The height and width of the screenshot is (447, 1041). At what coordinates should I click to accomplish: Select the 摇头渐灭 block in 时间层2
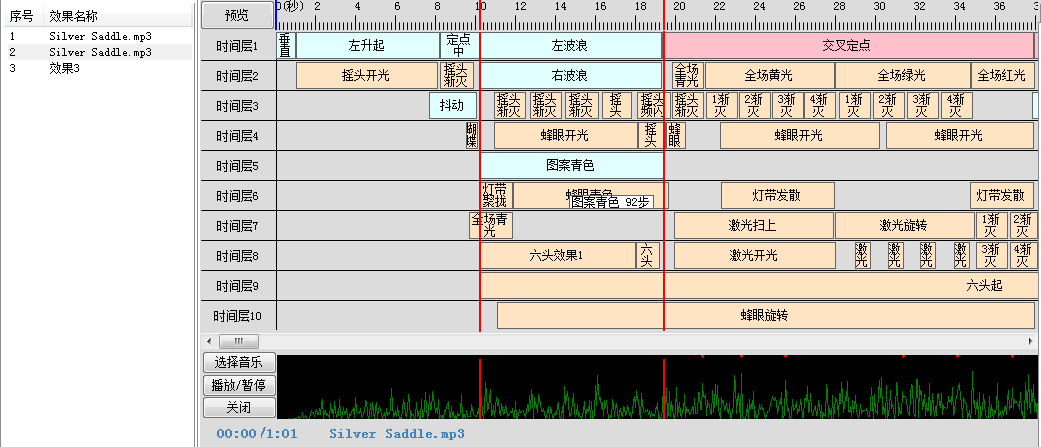pos(457,76)
